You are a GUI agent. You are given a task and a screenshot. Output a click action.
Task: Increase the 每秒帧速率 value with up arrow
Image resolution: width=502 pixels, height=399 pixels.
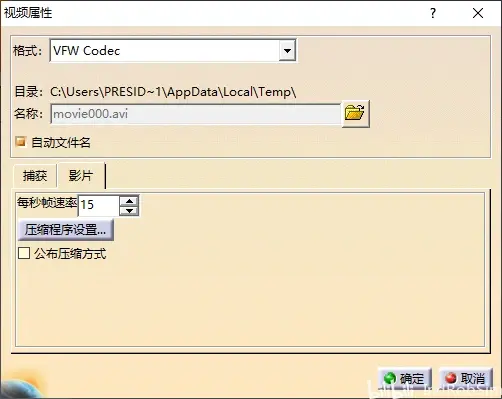click(129, 201)
